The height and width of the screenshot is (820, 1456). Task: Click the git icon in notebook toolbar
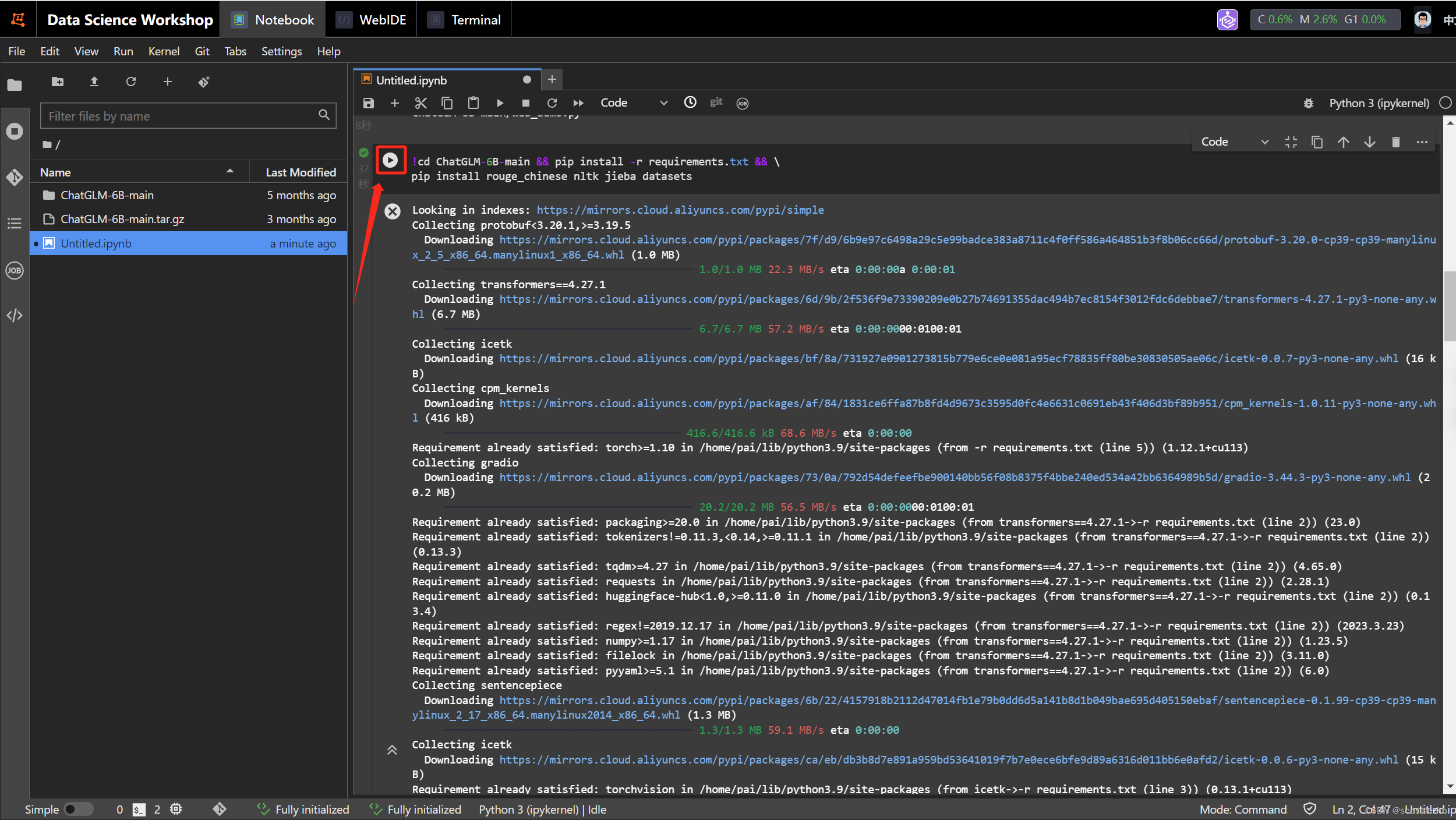tap(716, 102)
